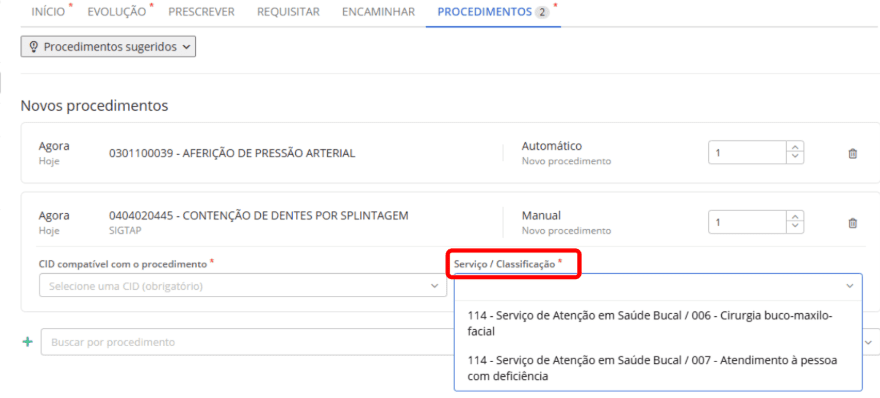Delete the Contenção de Dentes por Splintagem procedure
This screenshot has height=398, width=880.
[x=852, y=223]
